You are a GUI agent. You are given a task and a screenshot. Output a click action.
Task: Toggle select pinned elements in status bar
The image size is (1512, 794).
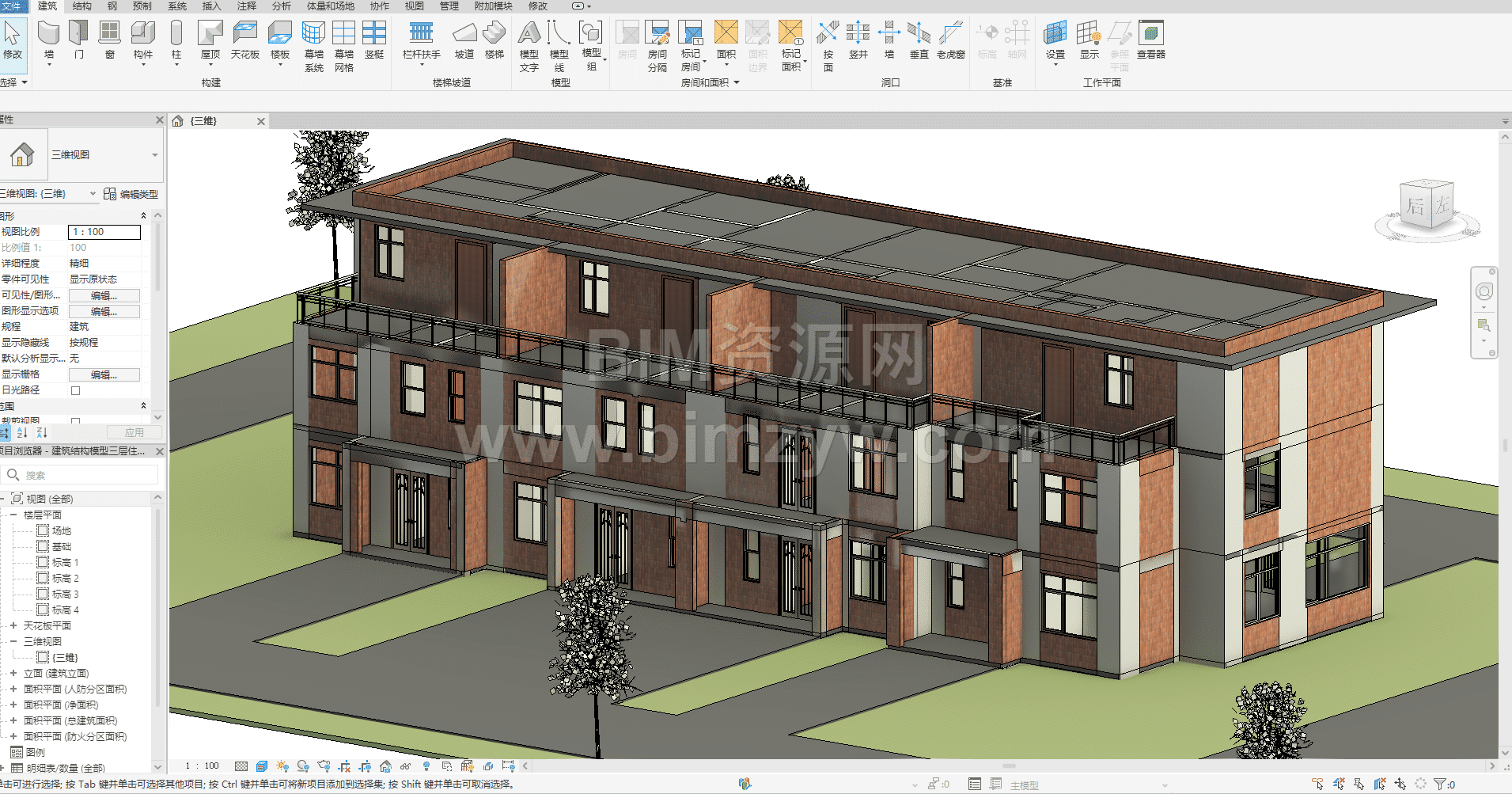pos(1359,784)
